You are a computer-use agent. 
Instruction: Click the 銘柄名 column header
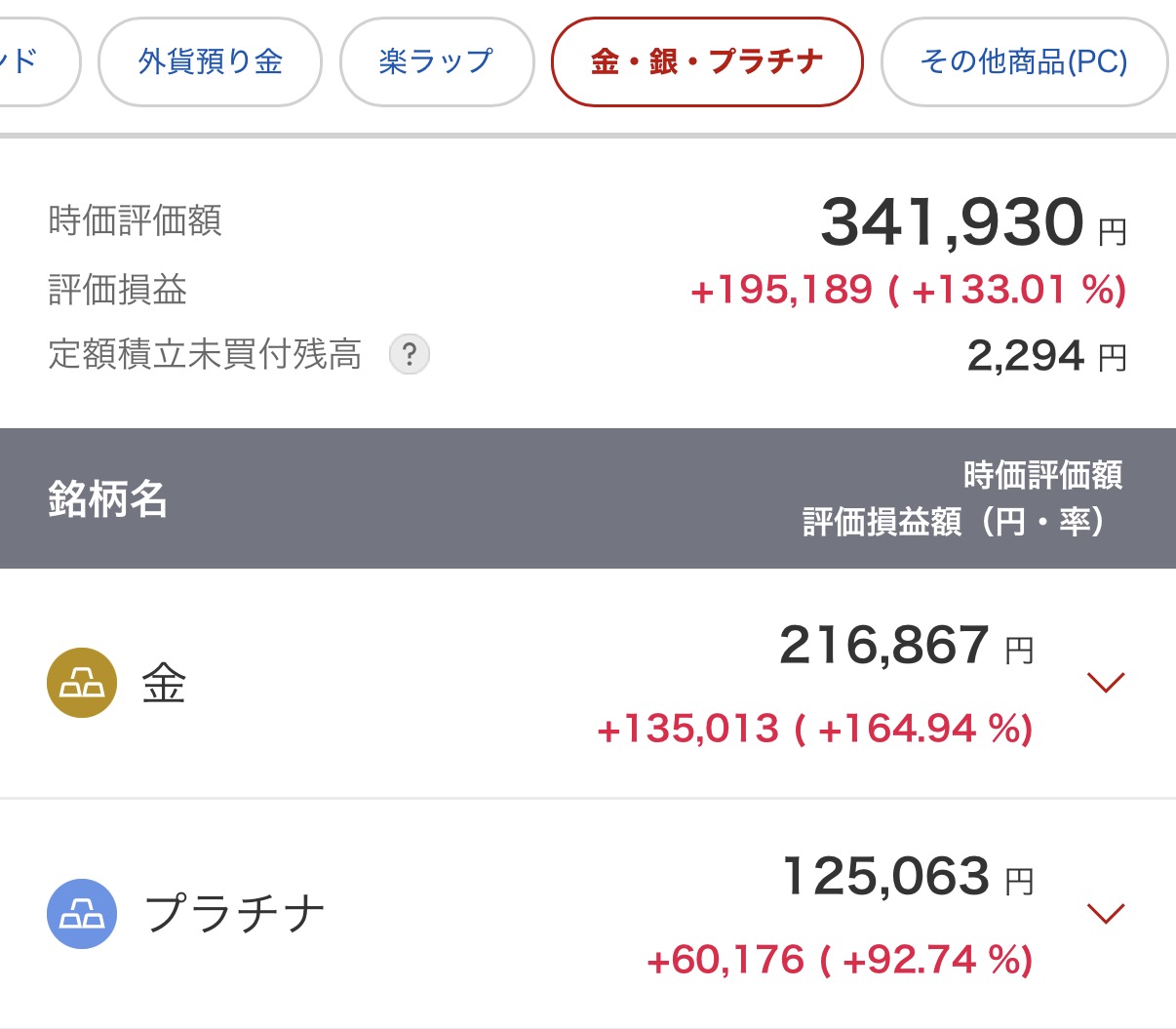tap(107, 498)
